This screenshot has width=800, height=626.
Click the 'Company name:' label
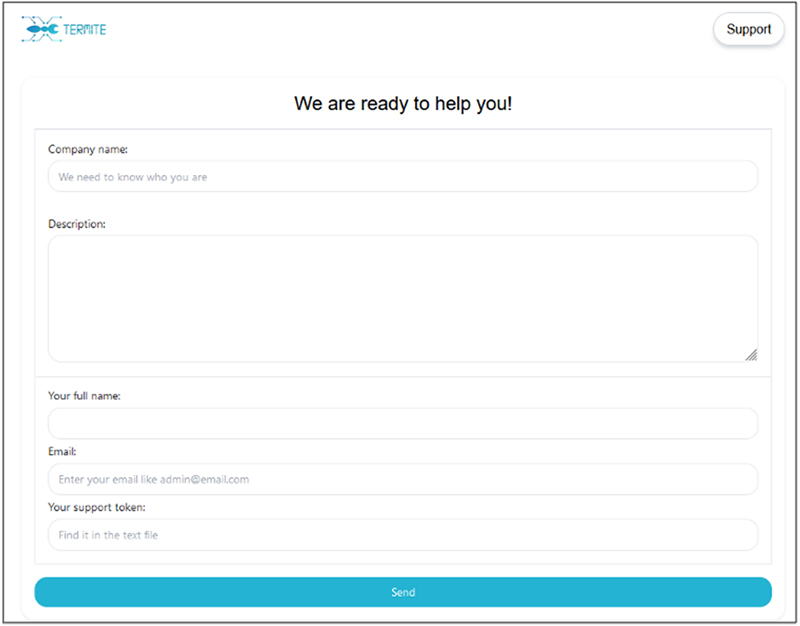[88, 149]
